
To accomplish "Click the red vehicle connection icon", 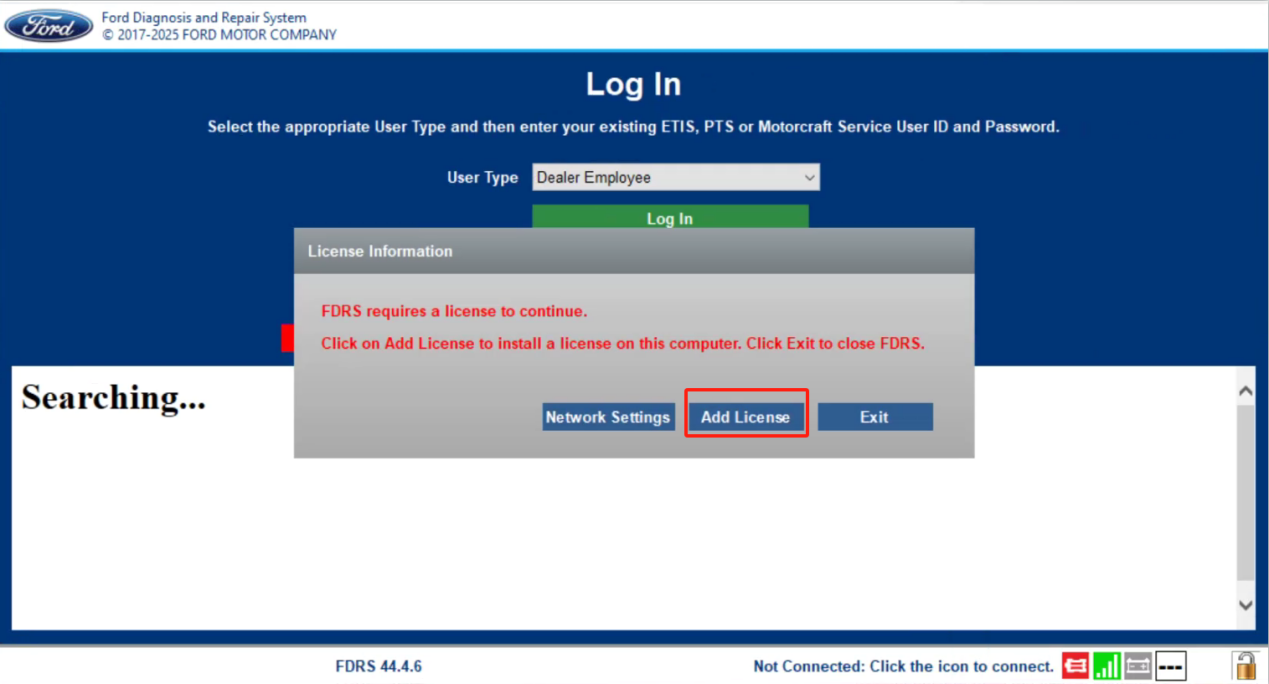I will pyautogui.click(x=1075, y=665).
